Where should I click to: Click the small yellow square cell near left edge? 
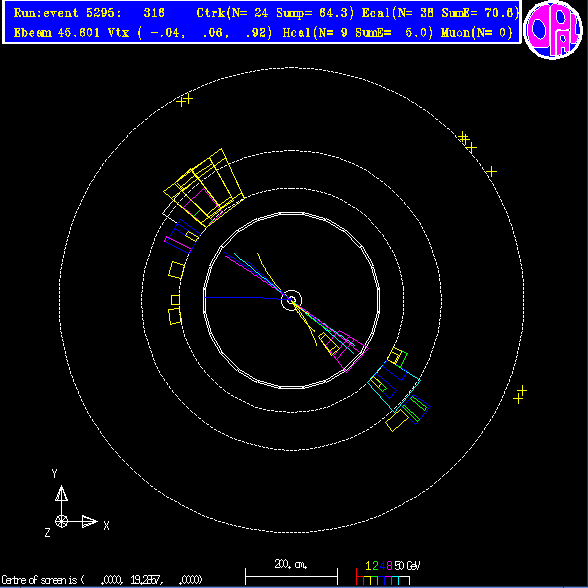click(175, 300)
